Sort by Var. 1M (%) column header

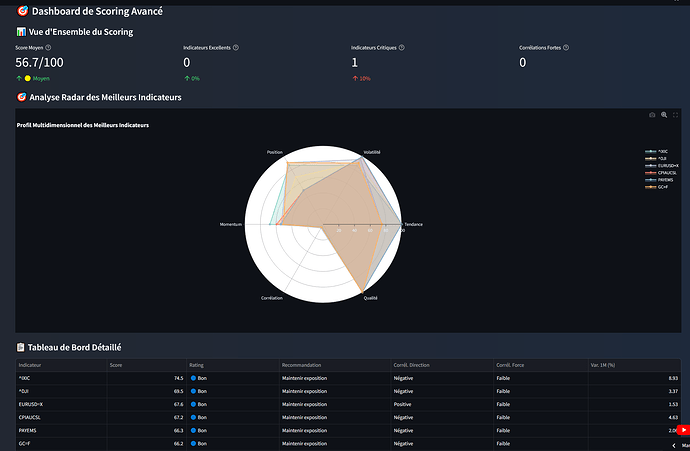605,365
